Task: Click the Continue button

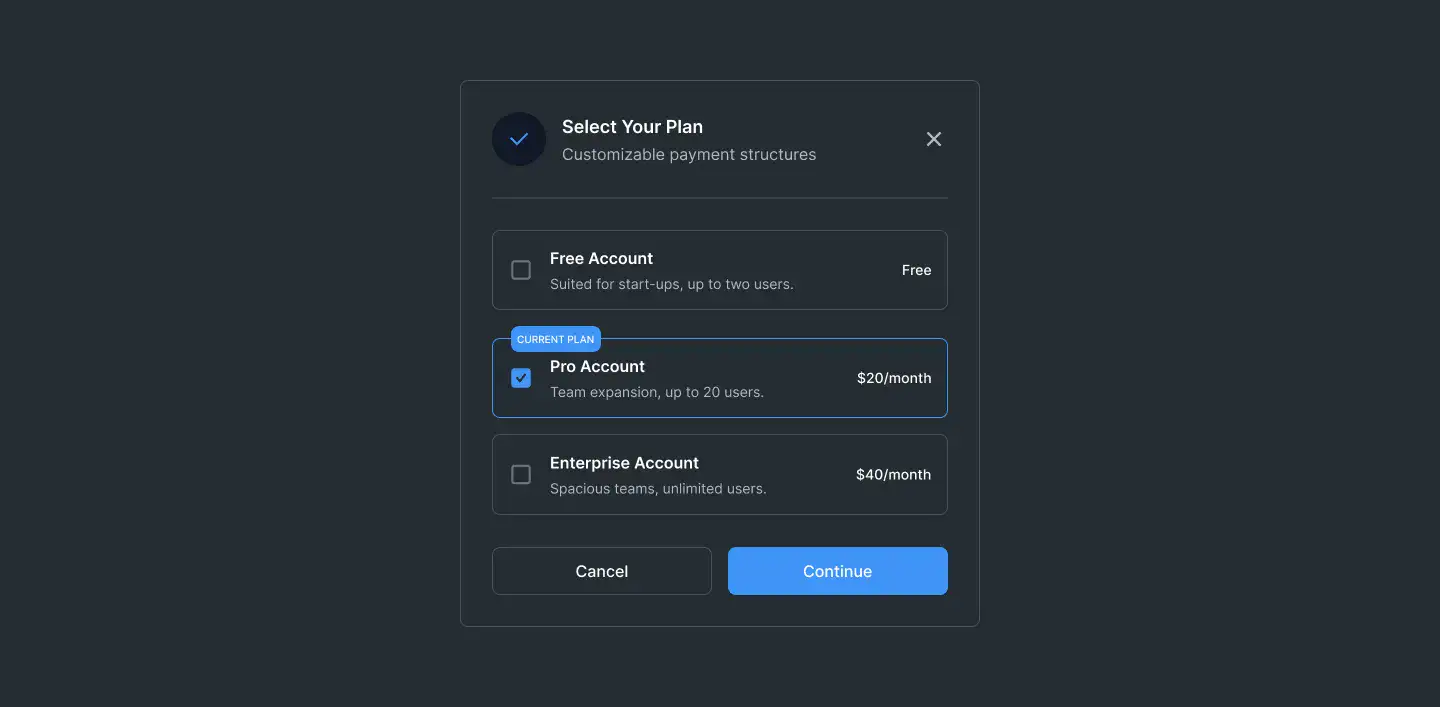Action: point(838,571)
